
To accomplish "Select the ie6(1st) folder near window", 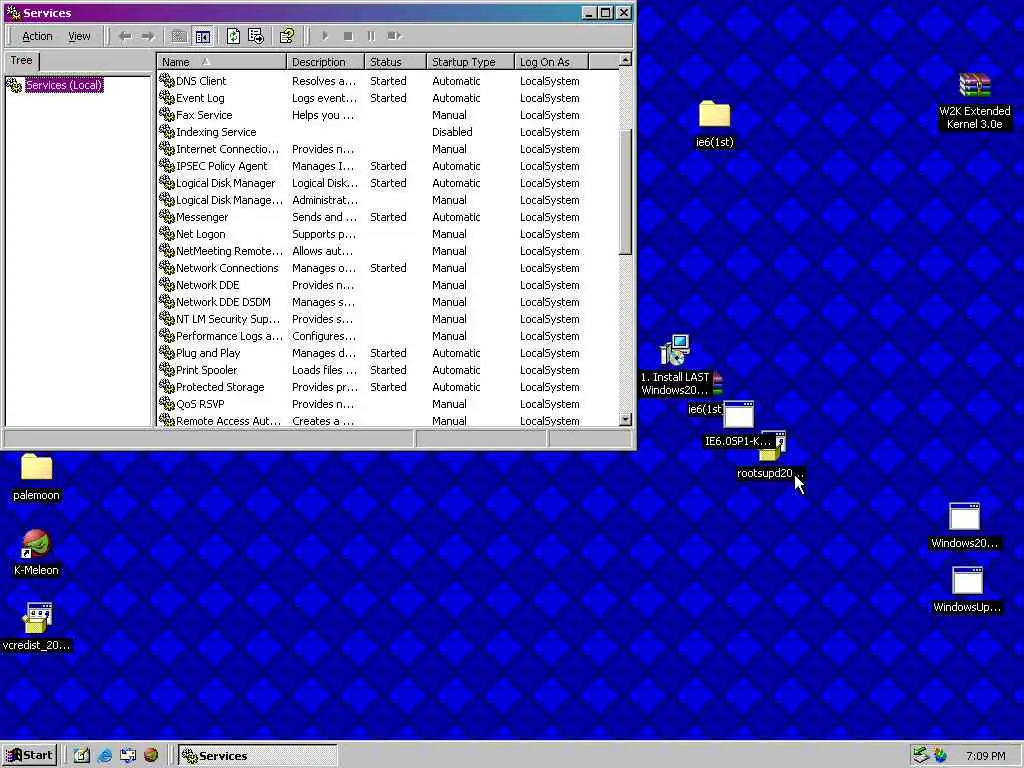I will [x=714, y=124].
